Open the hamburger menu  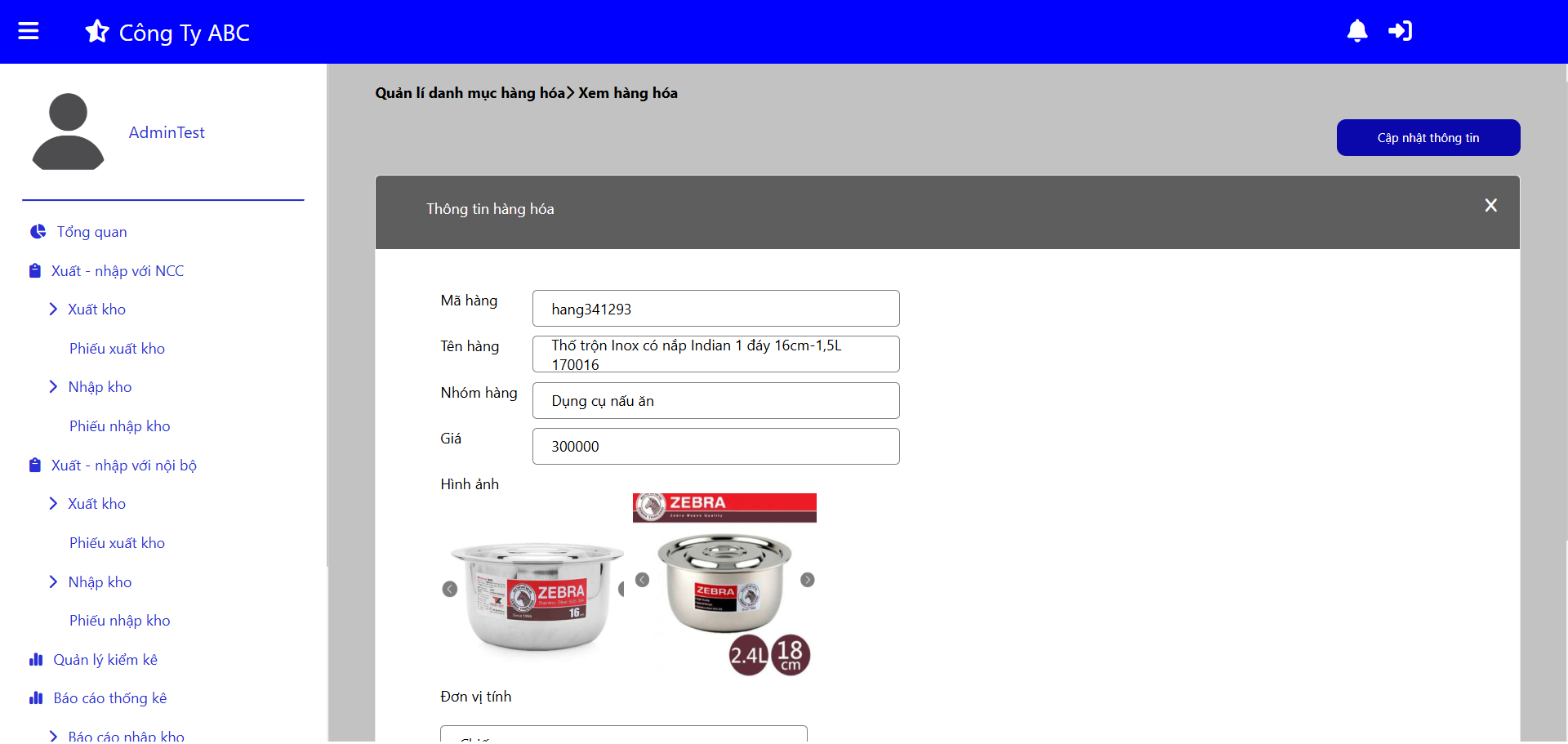coord(29,31)
